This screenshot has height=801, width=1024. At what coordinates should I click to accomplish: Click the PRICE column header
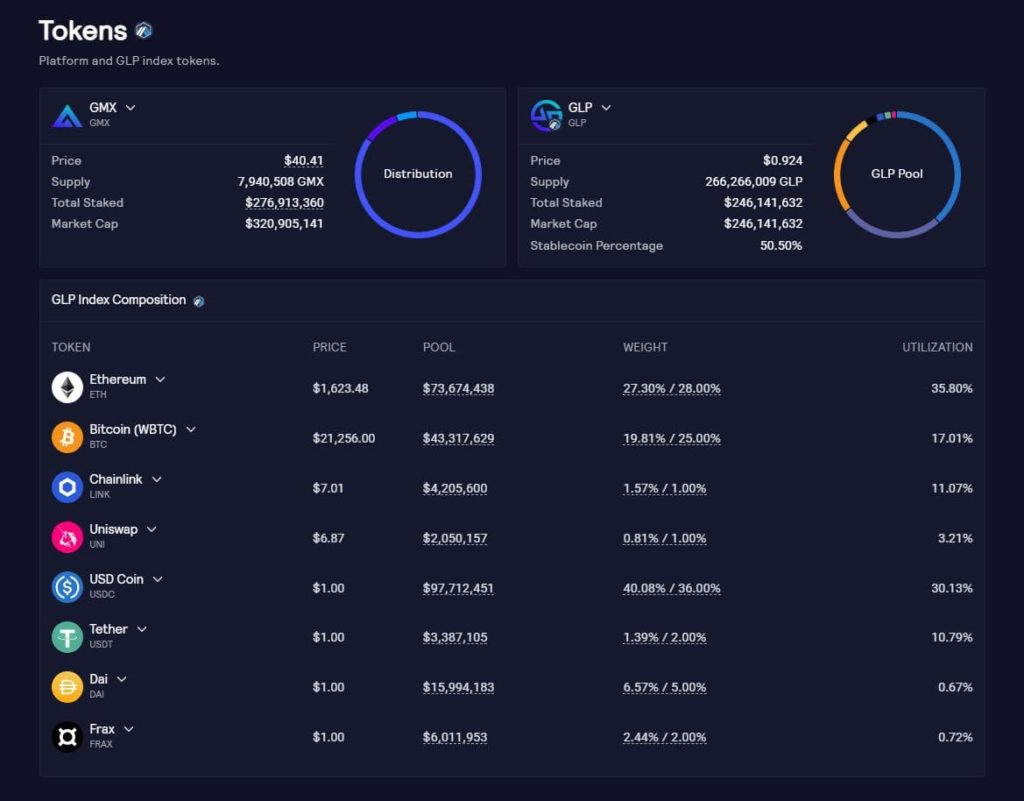click(x=329, y=347)
